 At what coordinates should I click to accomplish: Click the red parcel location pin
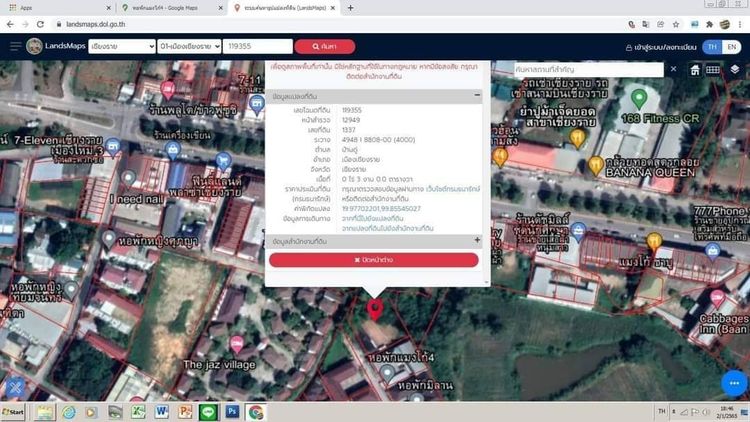point(375,308)
